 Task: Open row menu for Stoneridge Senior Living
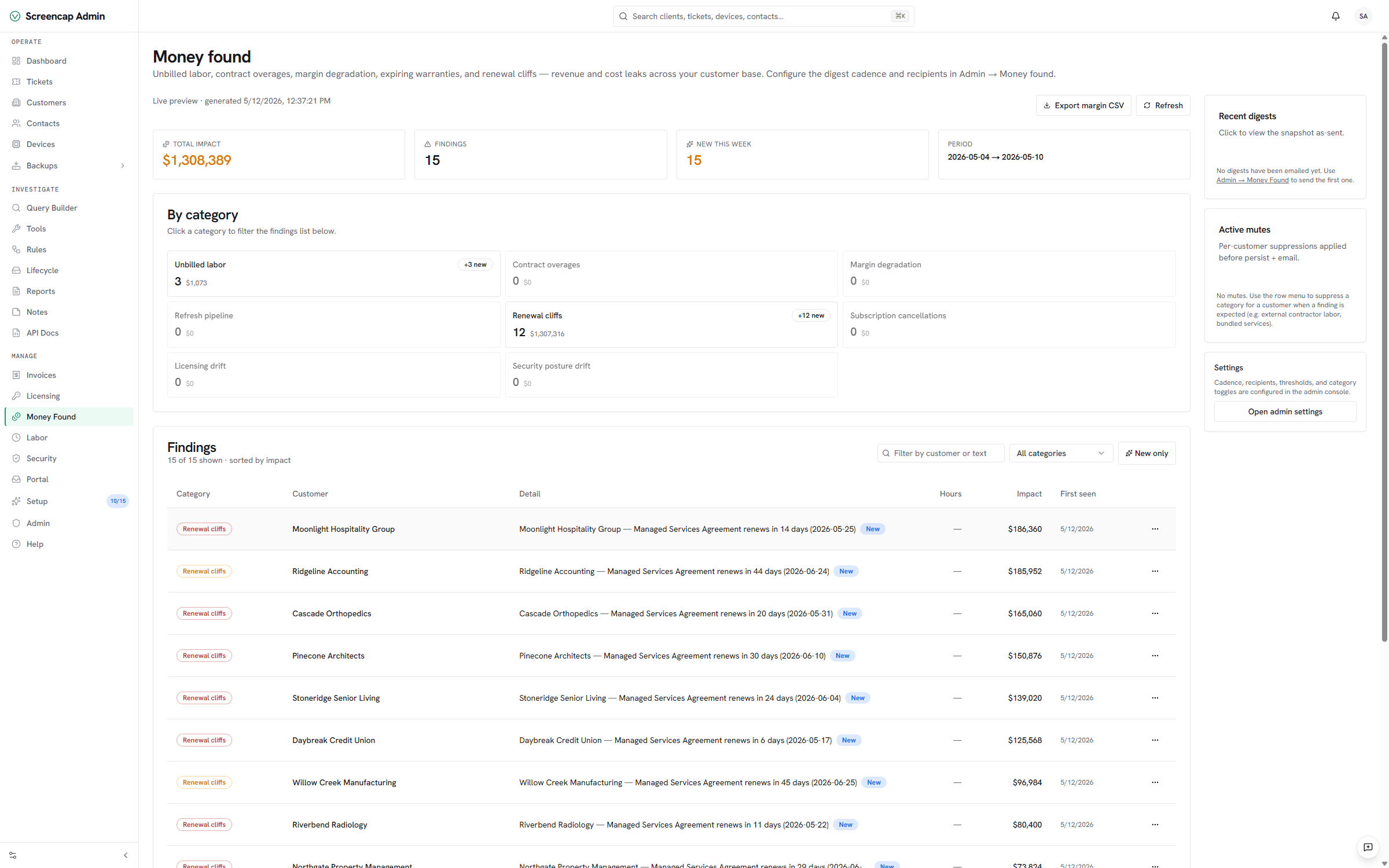pos(1155,698)
